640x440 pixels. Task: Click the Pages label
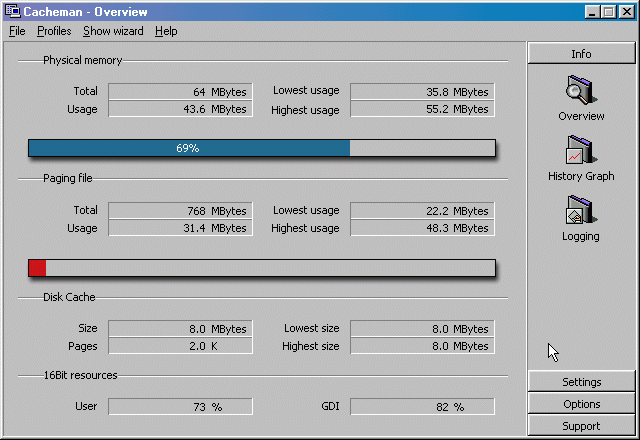point(82,346)
